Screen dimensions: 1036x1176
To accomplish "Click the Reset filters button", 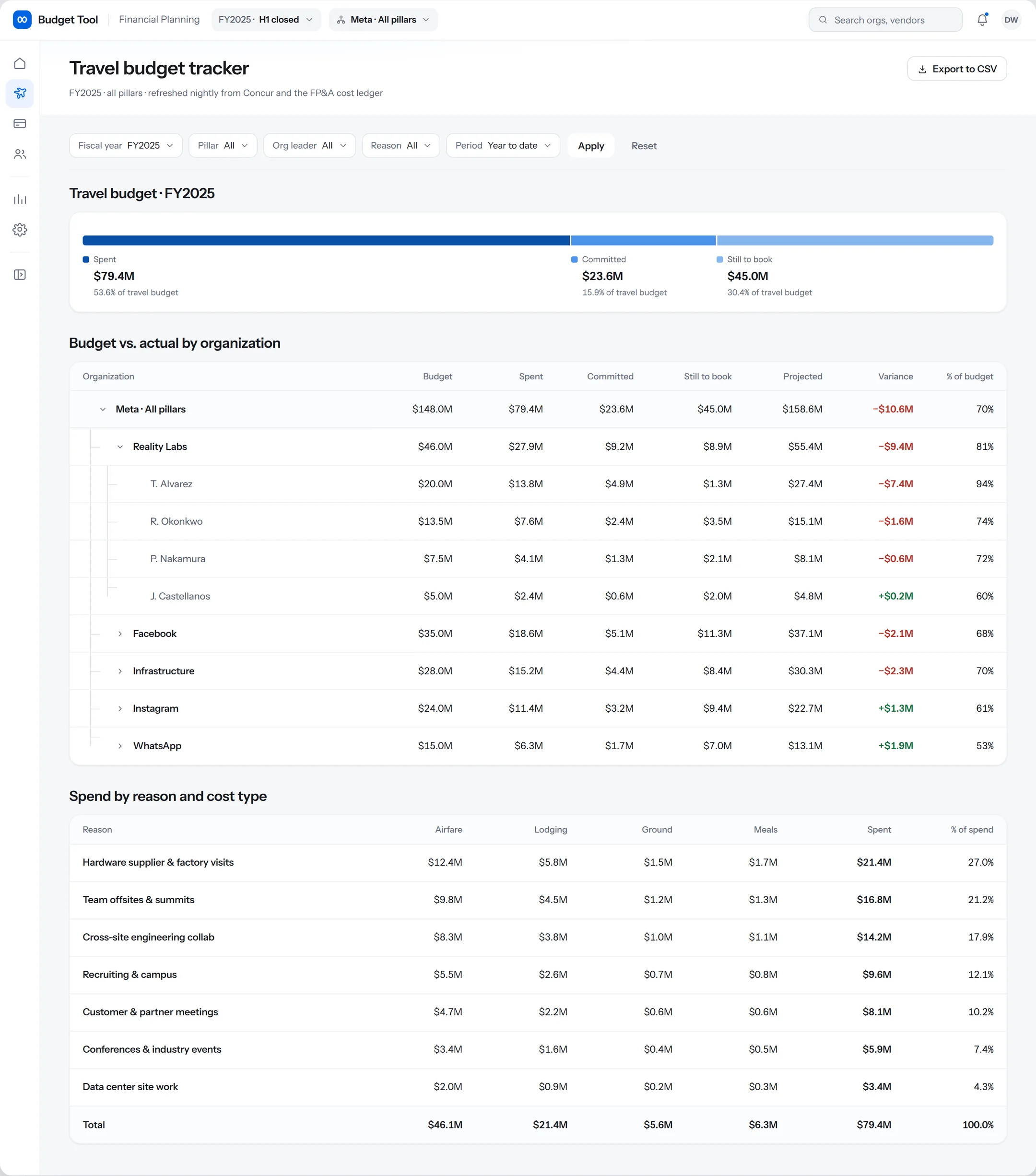I will tap(644, 146).
